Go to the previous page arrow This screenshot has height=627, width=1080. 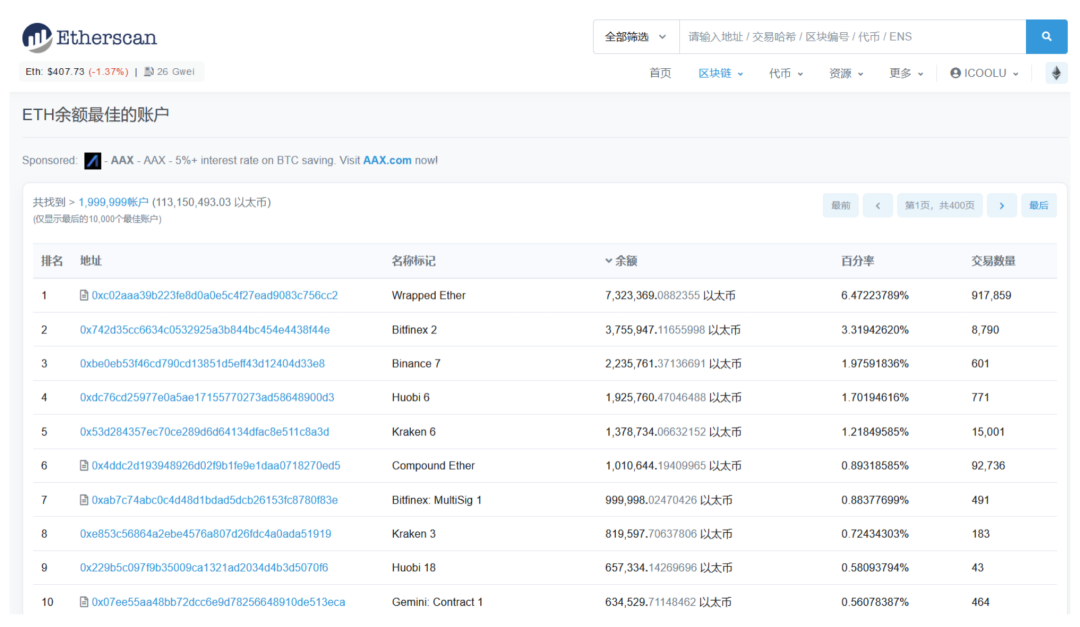point(878,205)
